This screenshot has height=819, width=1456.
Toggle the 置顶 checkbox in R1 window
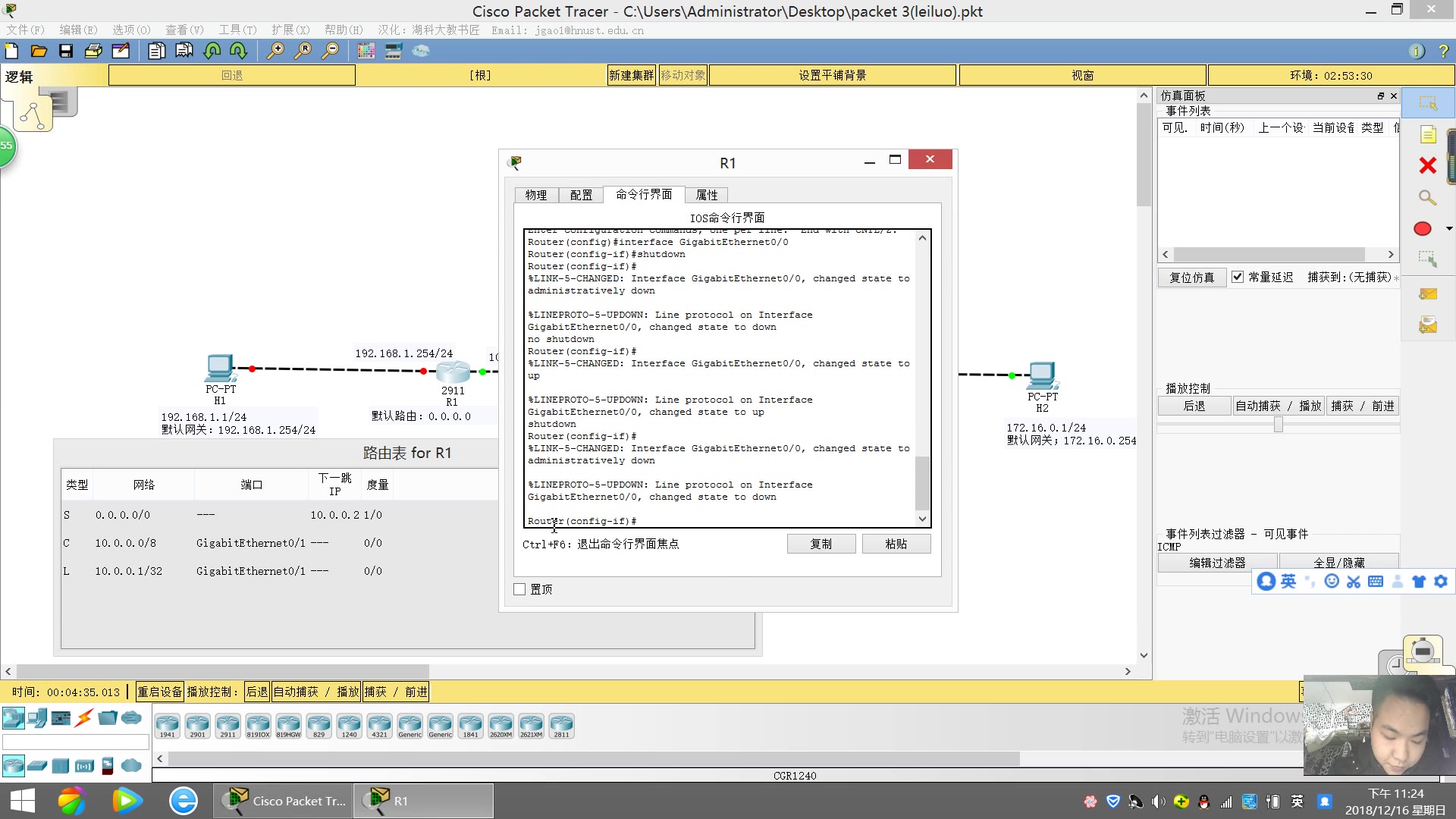[x=519, y=589]
